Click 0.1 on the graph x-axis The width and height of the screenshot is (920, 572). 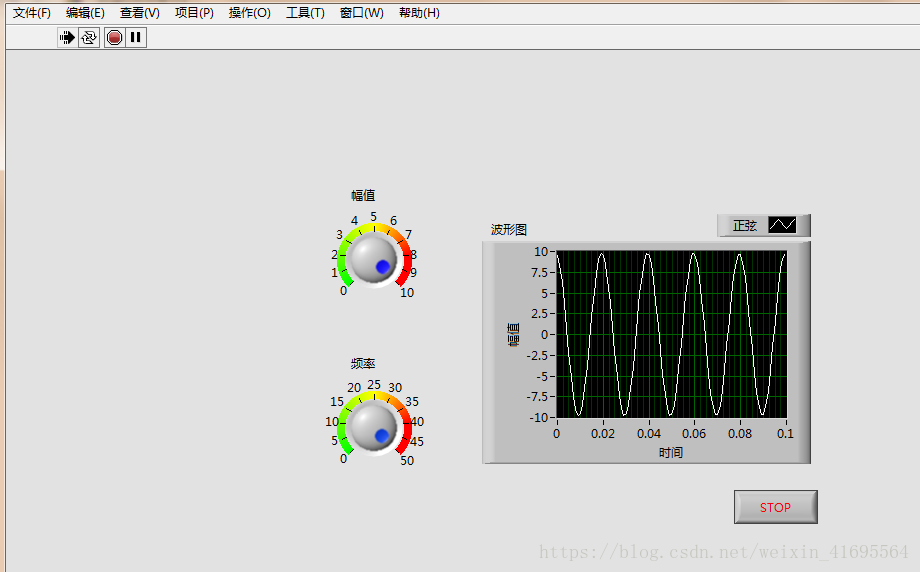(785, 434)
